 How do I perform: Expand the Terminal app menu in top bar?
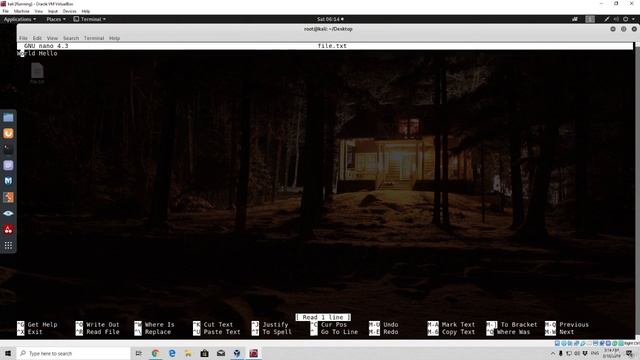pyautogui.click(x=90, y=19)
